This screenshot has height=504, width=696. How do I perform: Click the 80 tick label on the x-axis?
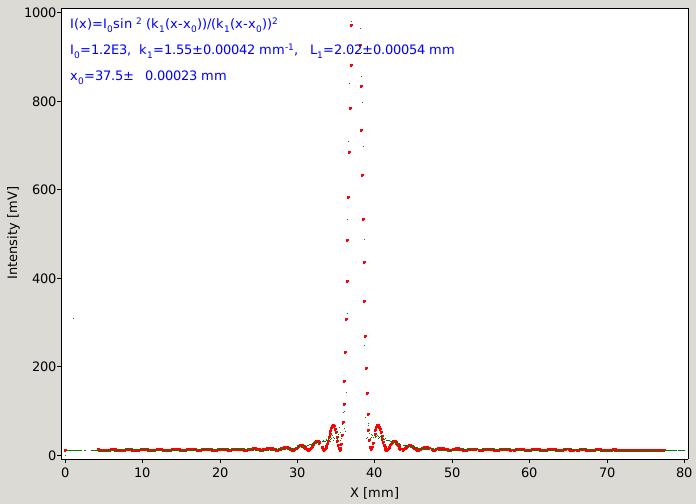(684, 472)
